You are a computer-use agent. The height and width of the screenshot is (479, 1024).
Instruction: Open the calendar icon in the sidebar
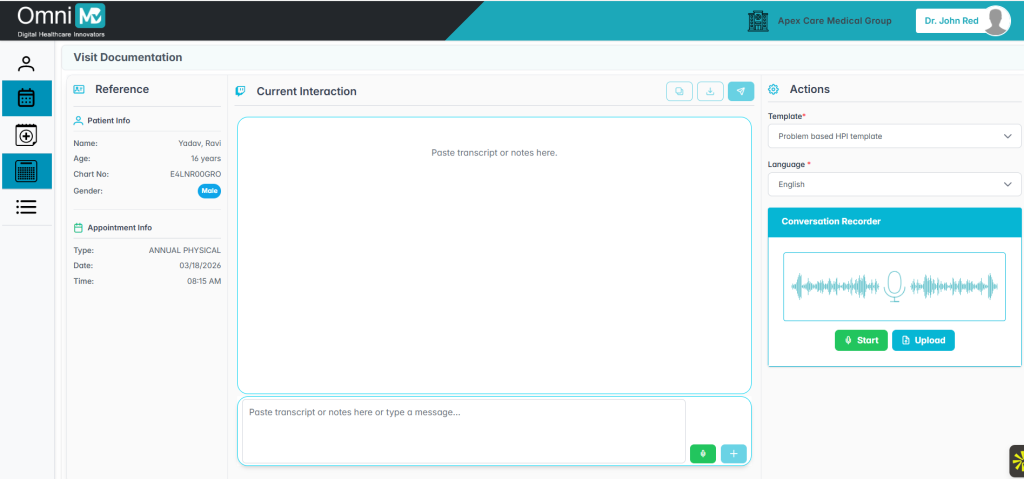[27, 98]
